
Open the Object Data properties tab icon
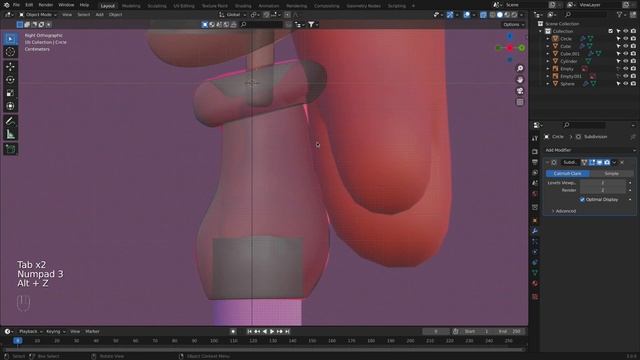click(x=535, y=273)
